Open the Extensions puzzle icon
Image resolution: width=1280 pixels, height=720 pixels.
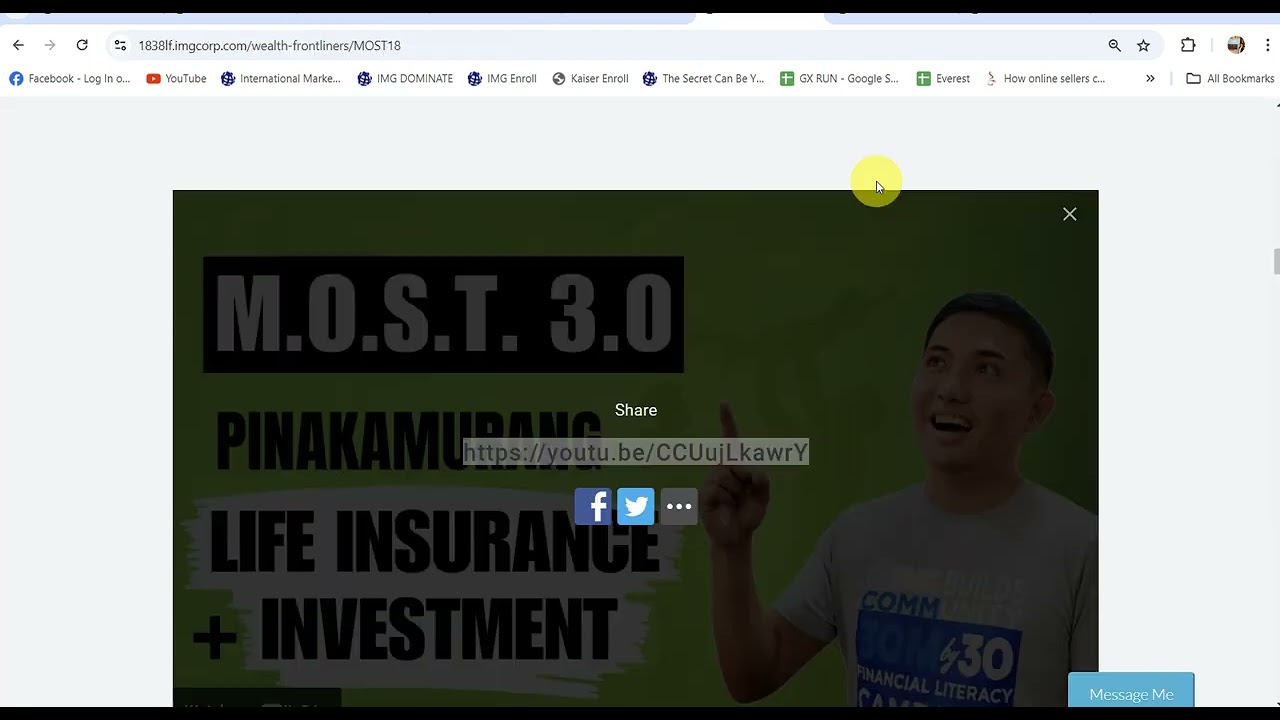(x=1188, y=45)
